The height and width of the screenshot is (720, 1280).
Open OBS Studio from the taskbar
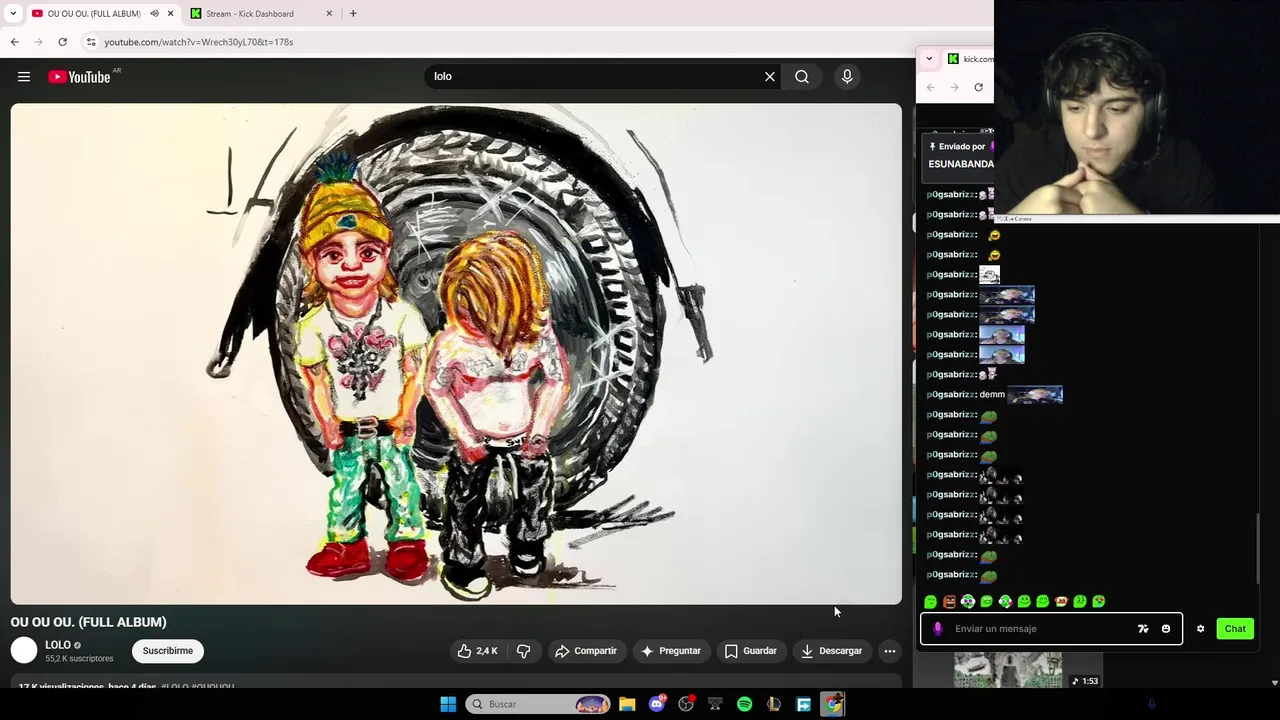pyautogui.click(x=686, y=704)
